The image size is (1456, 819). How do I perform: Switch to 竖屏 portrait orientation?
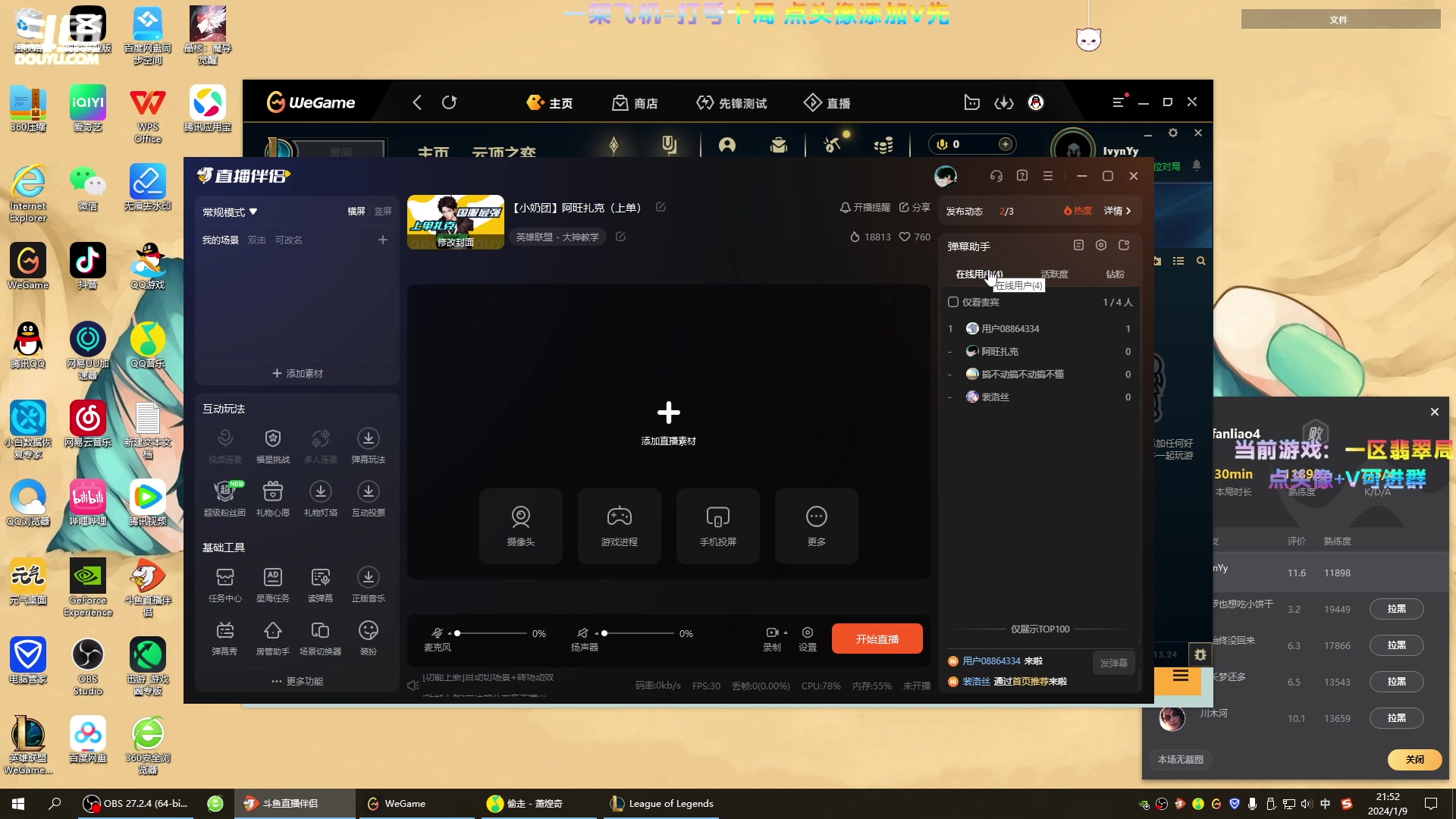[x=383, y=212]
